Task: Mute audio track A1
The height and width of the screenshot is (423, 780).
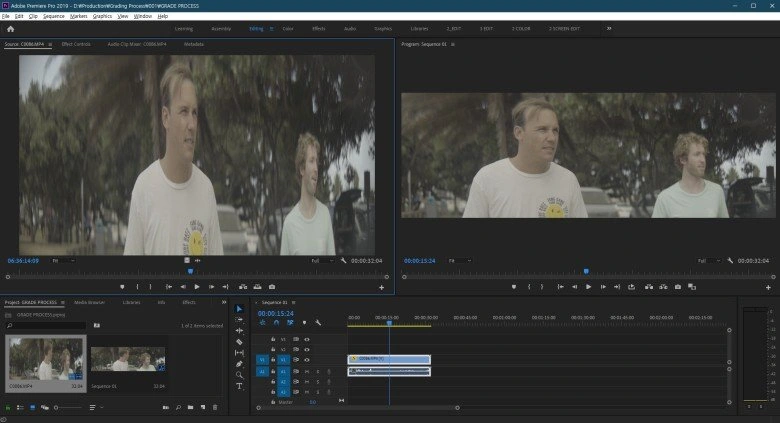Action: [x=306, y=371]
